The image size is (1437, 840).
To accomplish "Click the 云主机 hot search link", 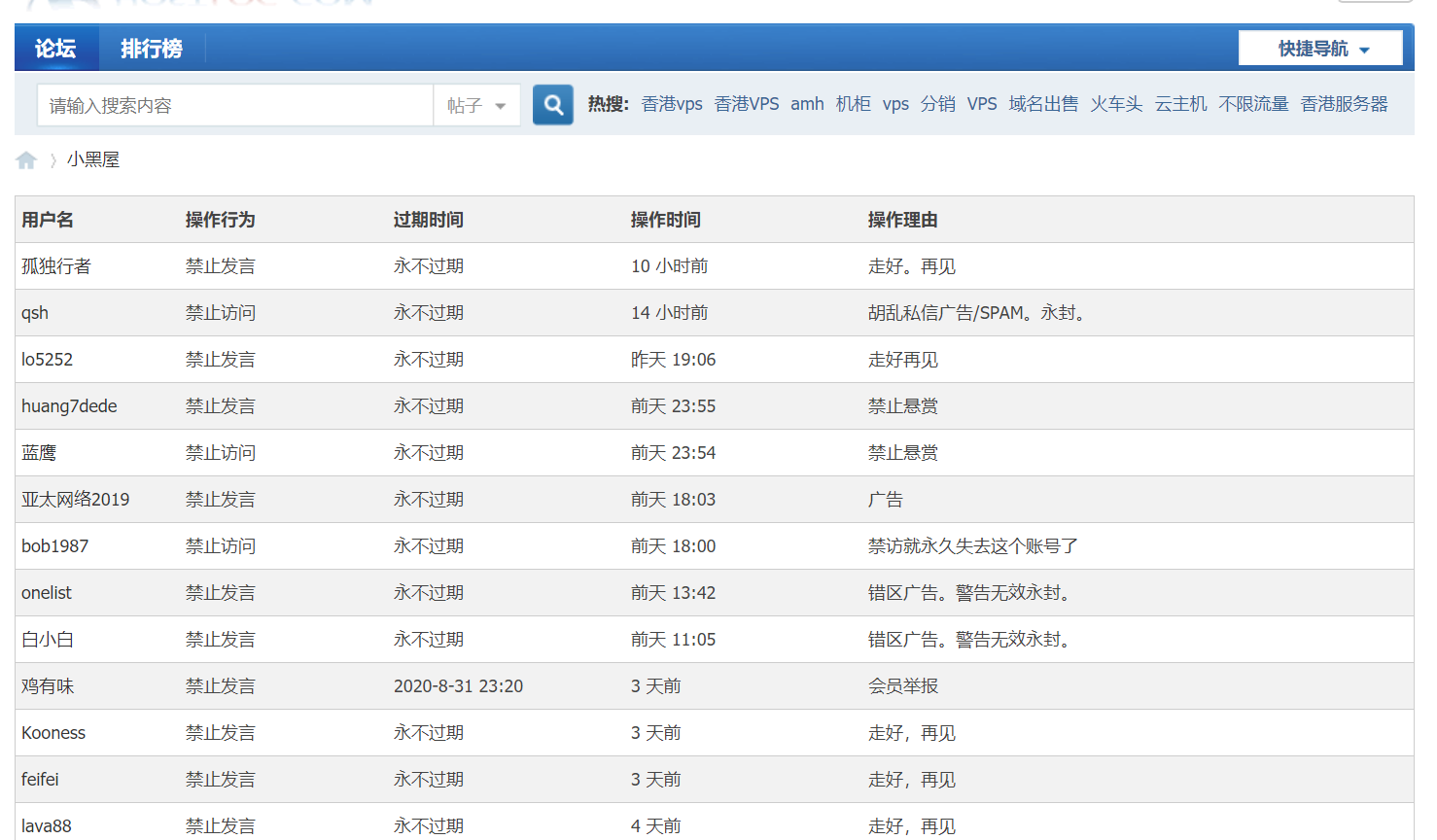I will [1180, 104].
